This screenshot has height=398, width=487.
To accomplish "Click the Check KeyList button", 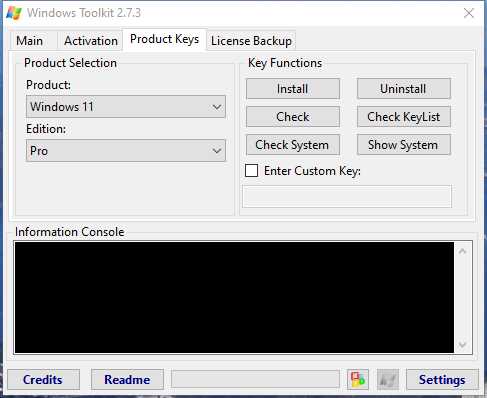I will pyautogui.click(x=404, y=117).
